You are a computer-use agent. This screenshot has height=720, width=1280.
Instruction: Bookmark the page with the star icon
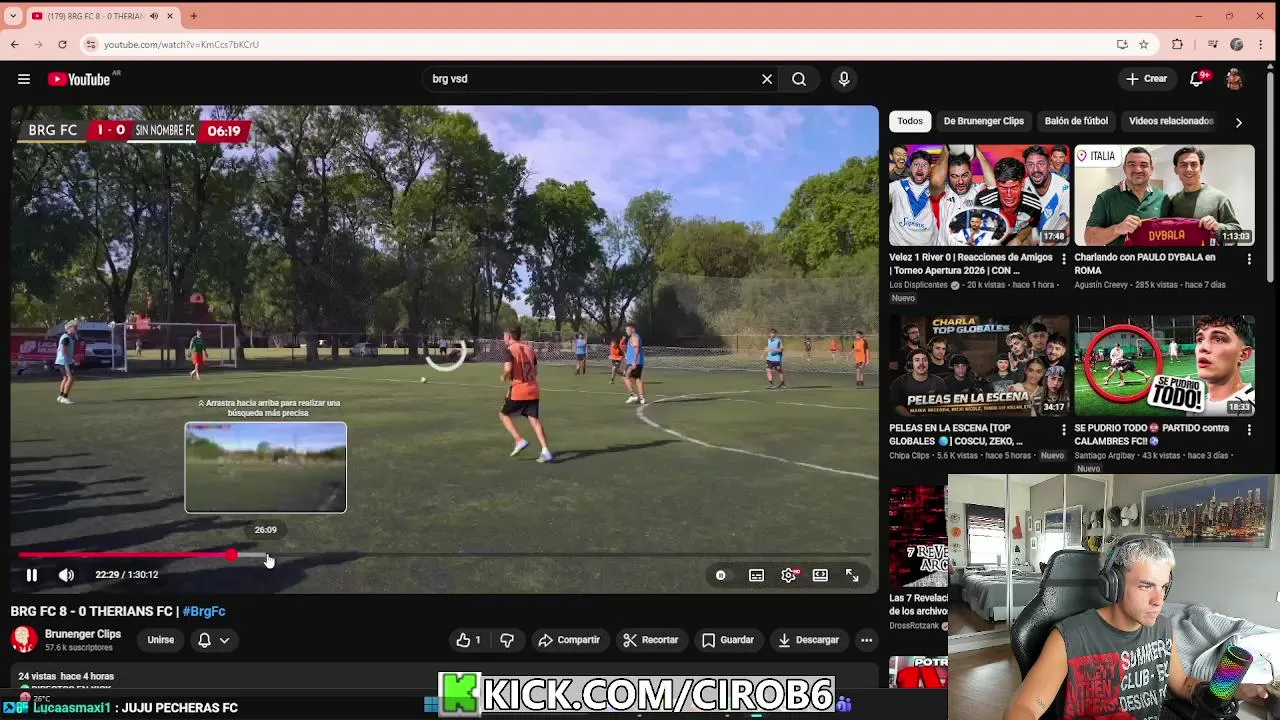coord(1143,44)
